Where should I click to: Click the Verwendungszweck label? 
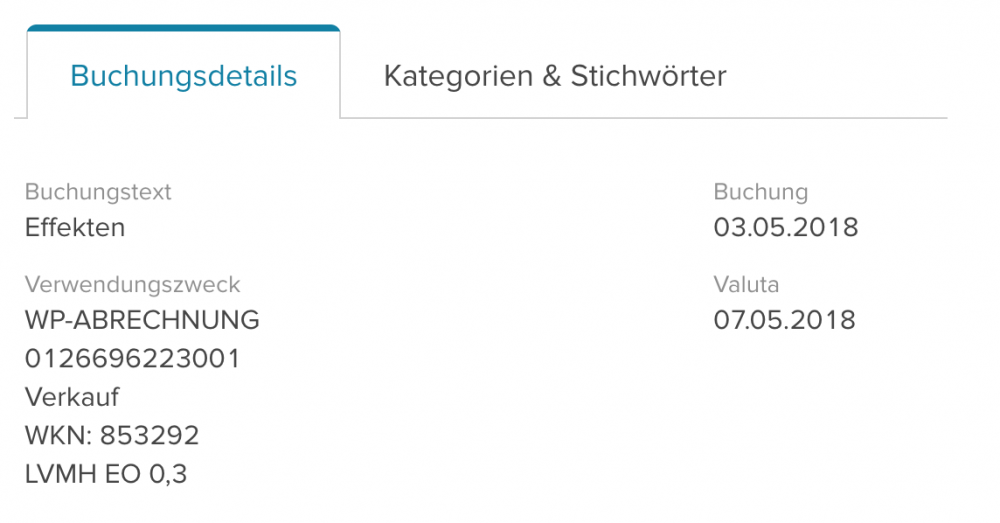click(x=132, y=285)
